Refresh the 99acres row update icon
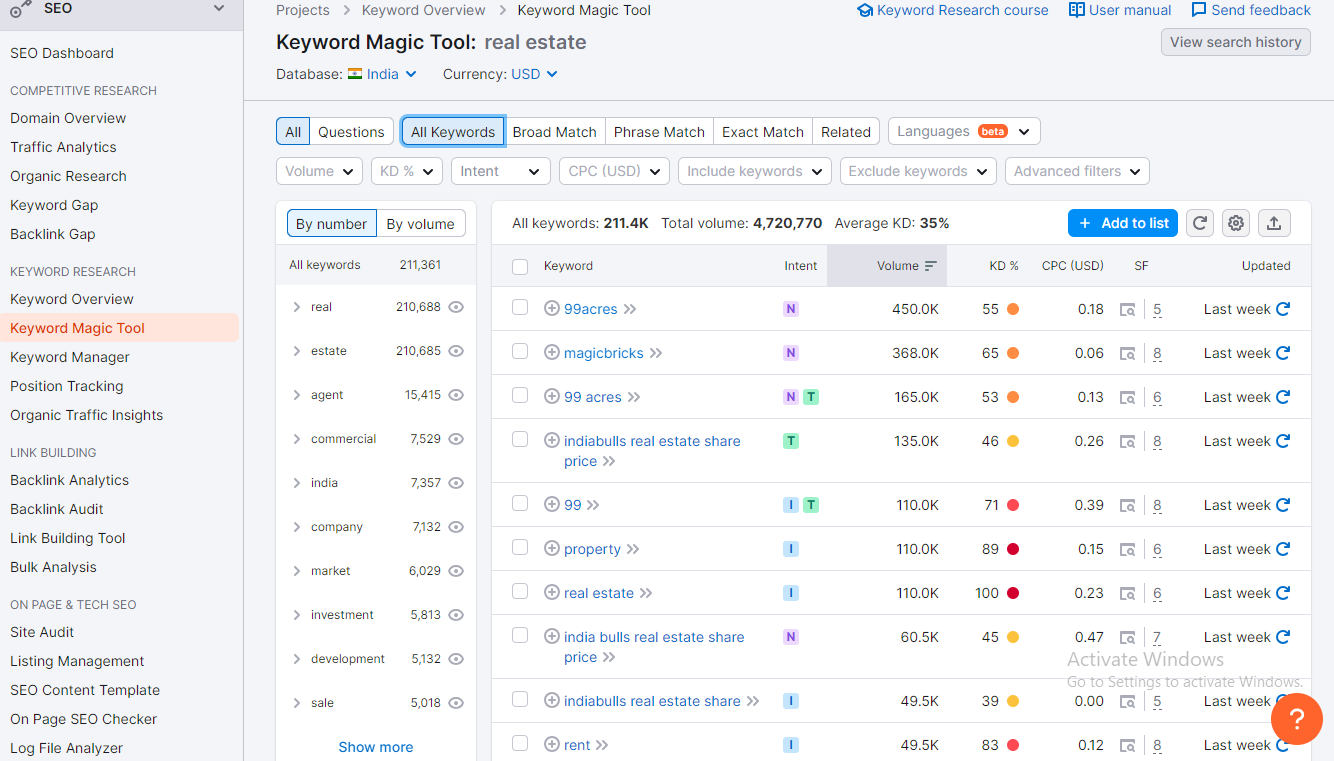 (1283, 309)
